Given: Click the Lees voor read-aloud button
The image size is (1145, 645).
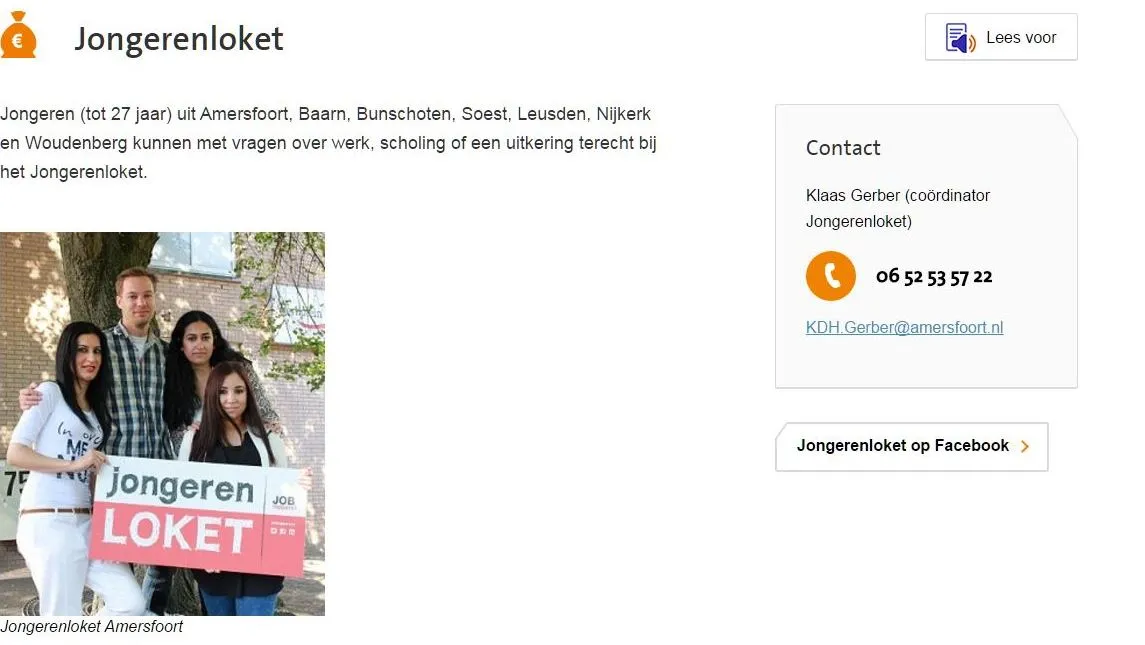Looking at the screenshot, I should (x=1001, y=37).
